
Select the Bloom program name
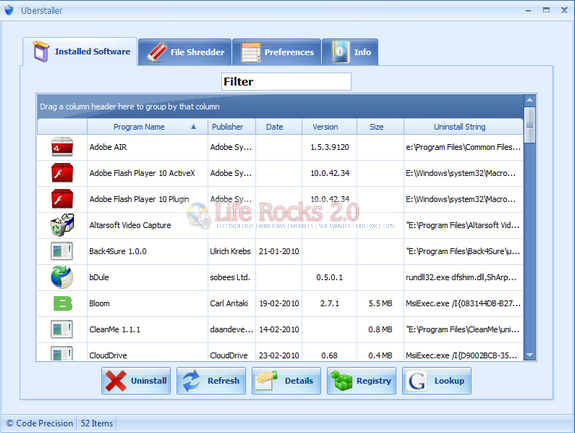(x=99, y=303)
